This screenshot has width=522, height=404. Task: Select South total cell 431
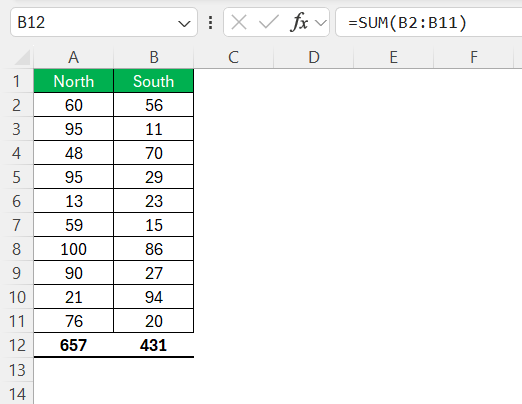click(154, 345)
